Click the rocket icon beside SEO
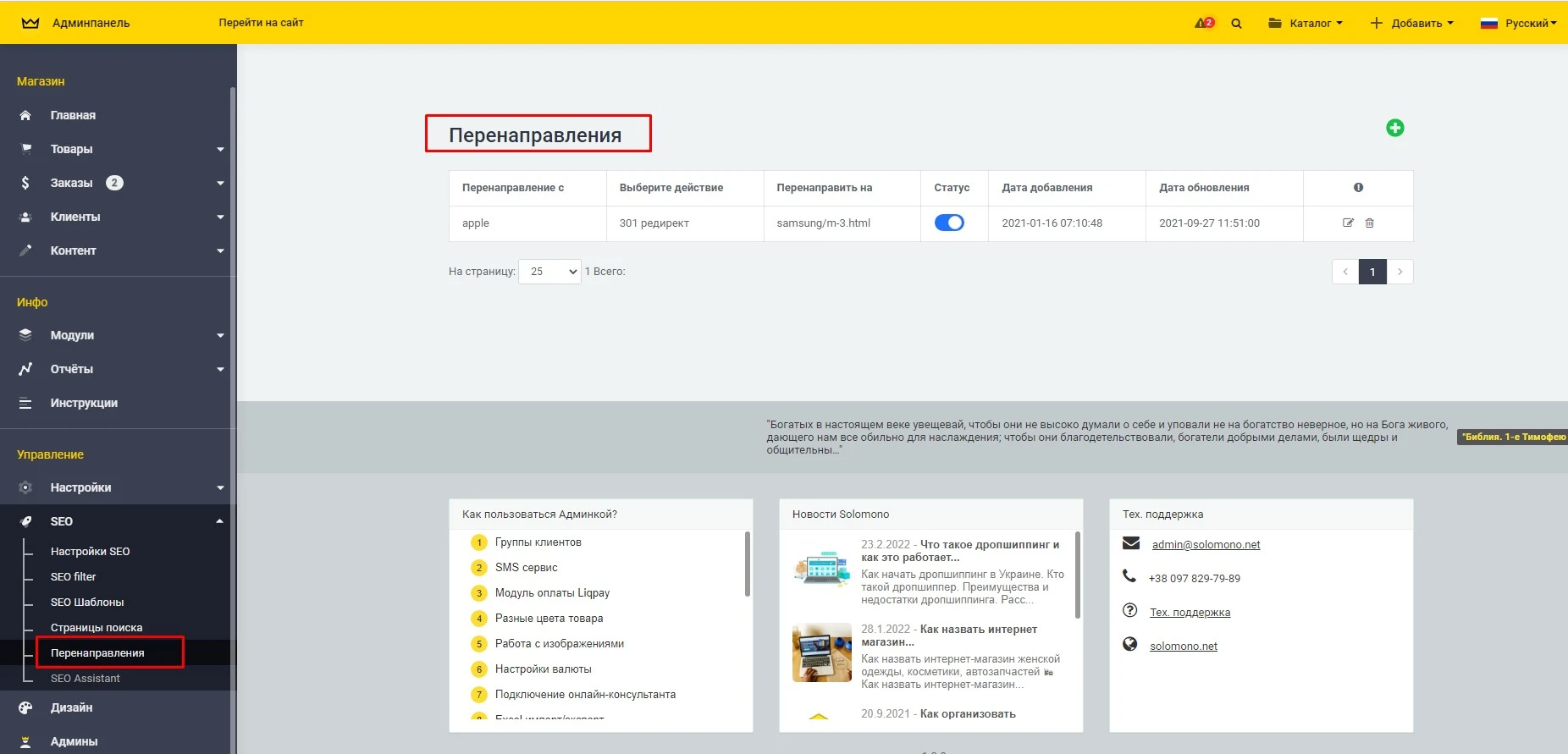Viewport: 1568px width, 754px height. coord(25,521)
